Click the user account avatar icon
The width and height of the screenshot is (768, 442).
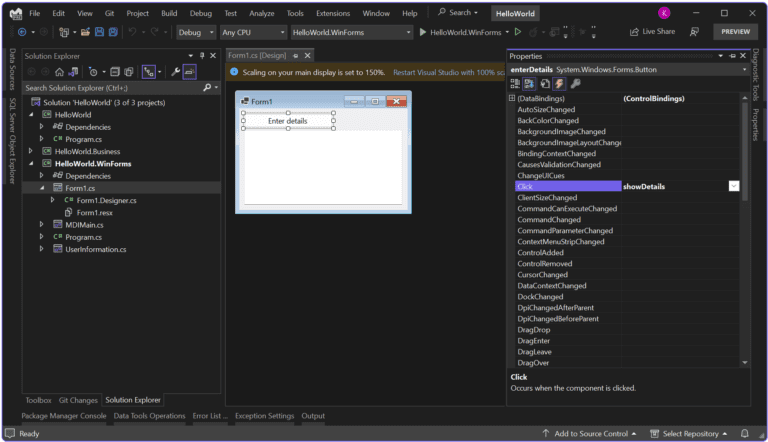[x=664, y=13]
